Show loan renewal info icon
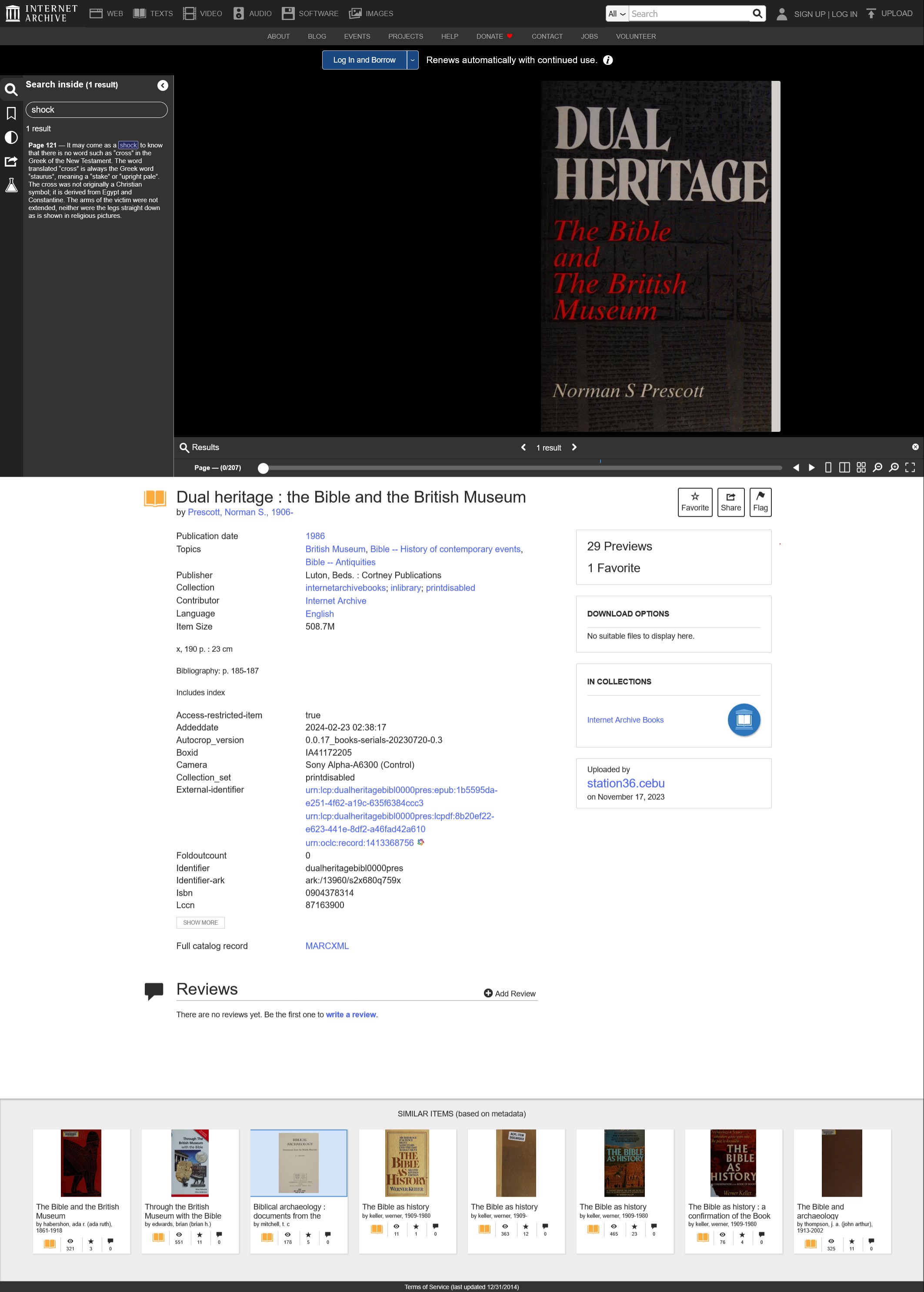 pyautogui.click(x=608, y=60)
